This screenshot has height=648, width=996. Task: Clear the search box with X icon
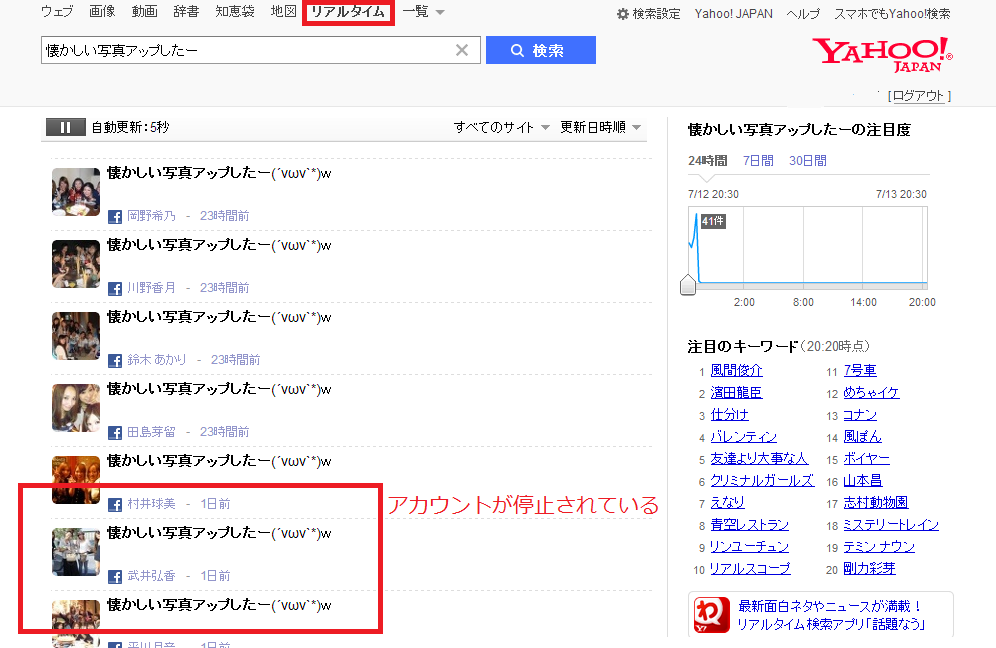click(x=462, y=51)
